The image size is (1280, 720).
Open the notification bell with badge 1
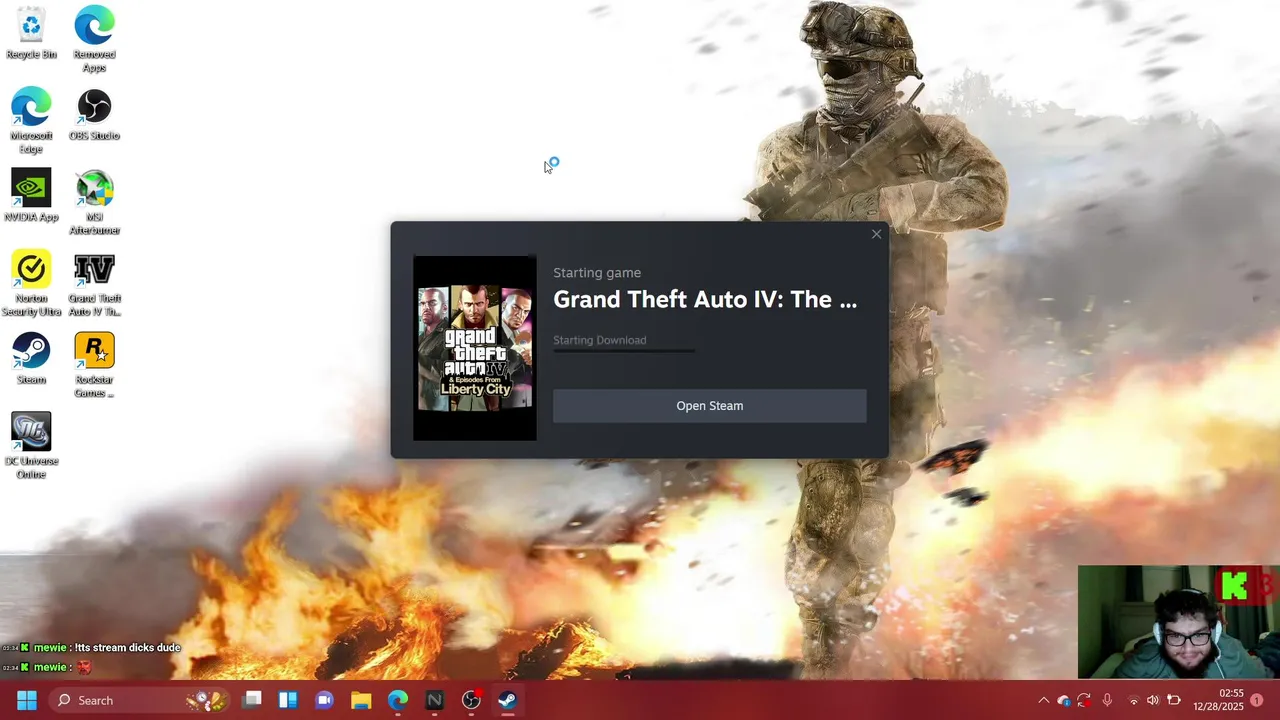[1257, 700]
